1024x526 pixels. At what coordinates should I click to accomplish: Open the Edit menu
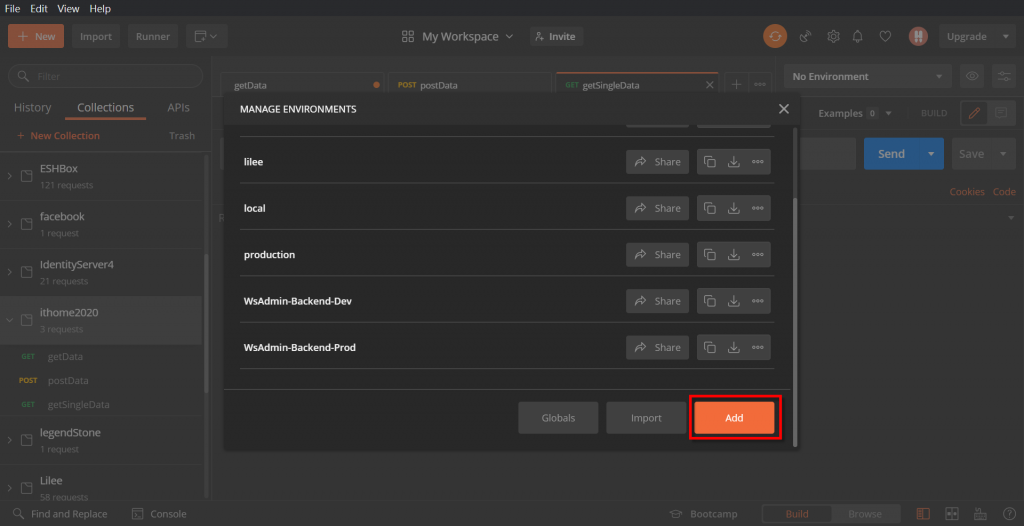pyautogui.click(x=39, y=8)
